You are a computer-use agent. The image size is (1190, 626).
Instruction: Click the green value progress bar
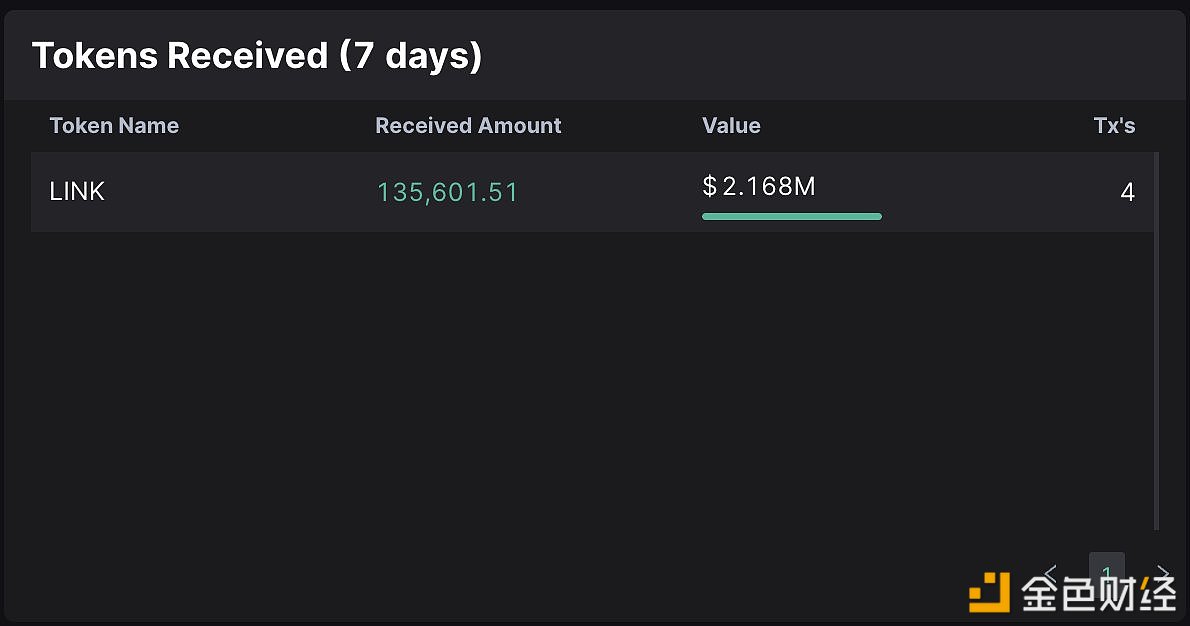[791, 216]
